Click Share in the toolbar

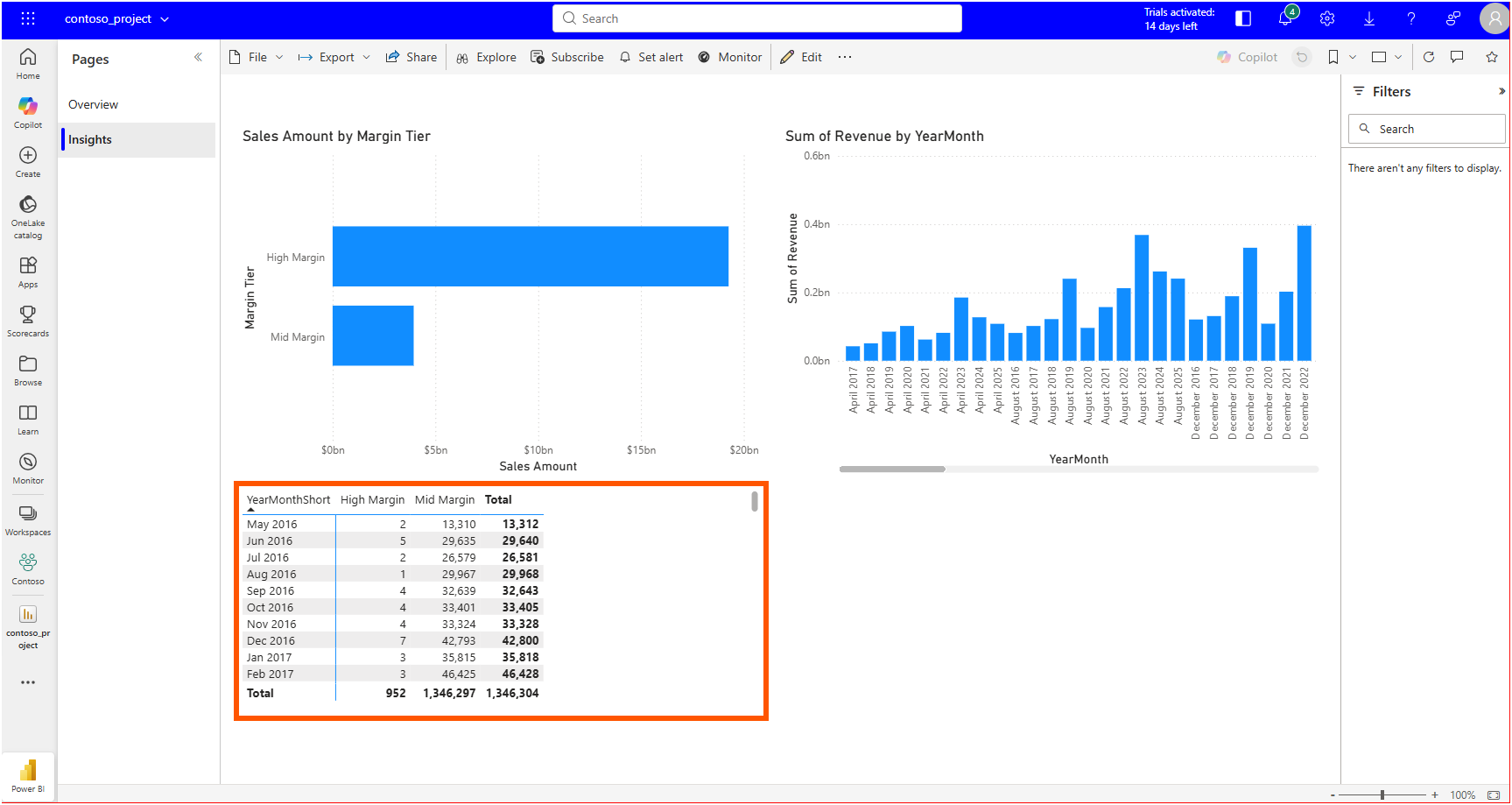click(x=411, y=57)
